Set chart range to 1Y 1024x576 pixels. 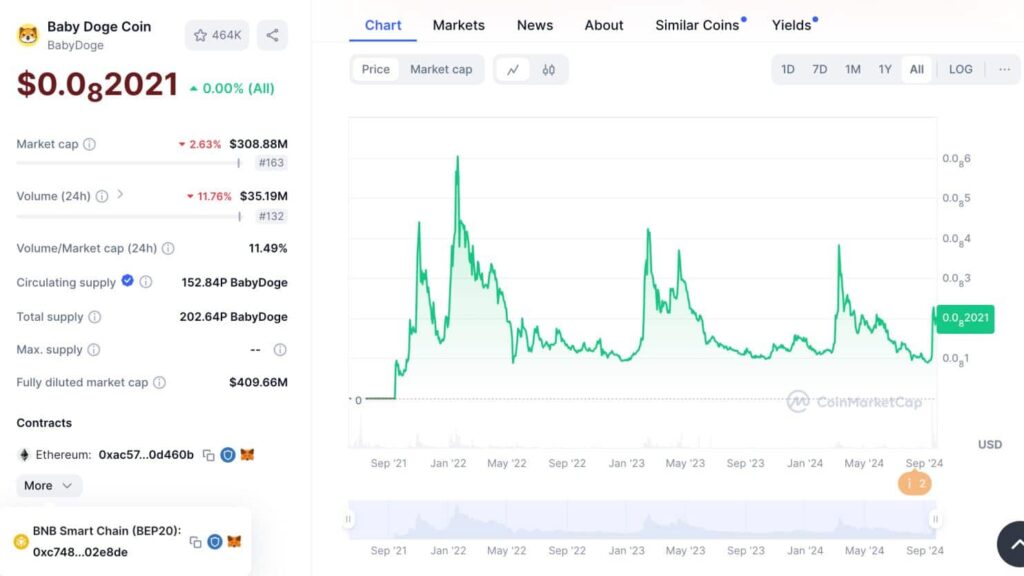pyautogui.click(x=885, y=69)
